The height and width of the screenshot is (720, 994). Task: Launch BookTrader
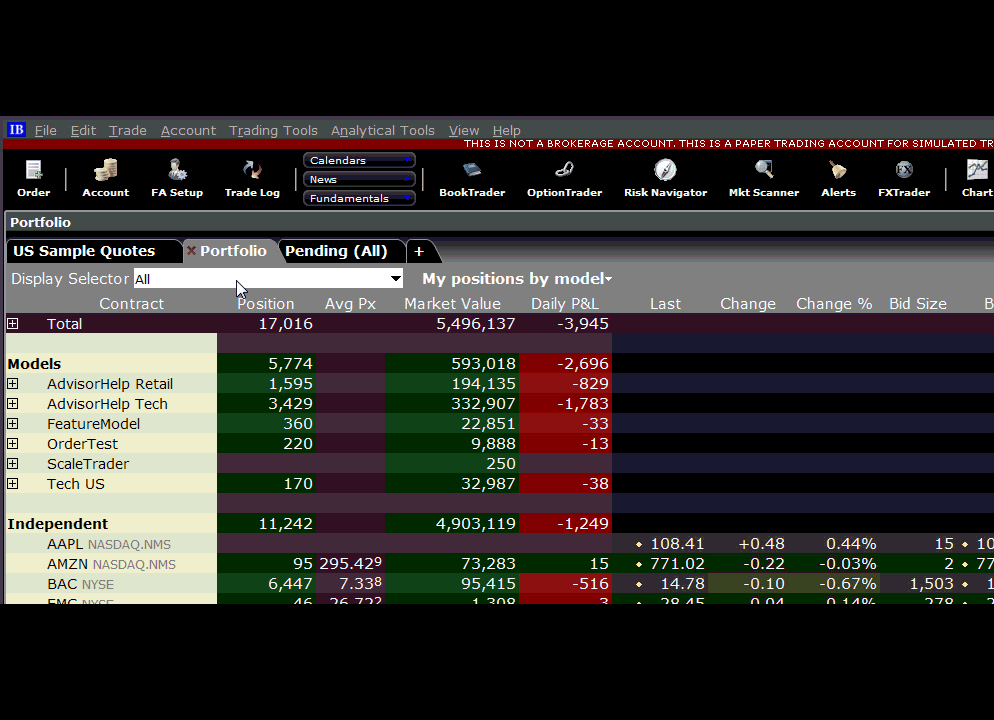[x=472, y=177]
